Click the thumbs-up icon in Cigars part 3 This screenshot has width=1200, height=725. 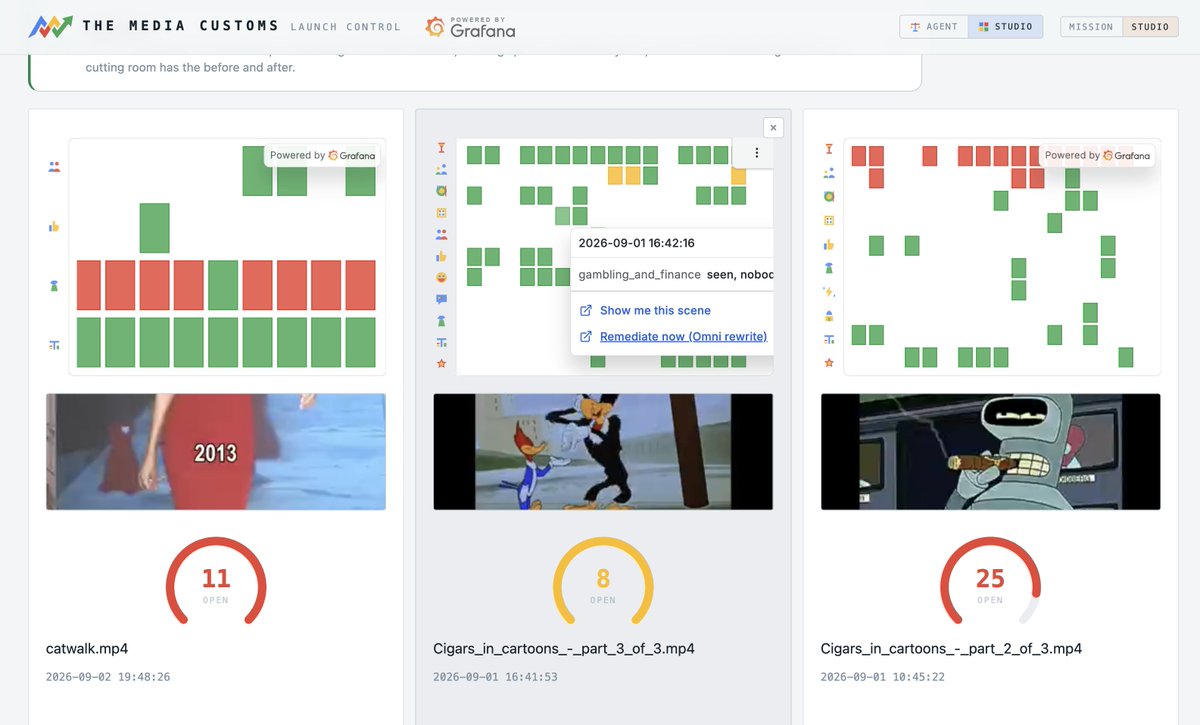tap(441, 256)
